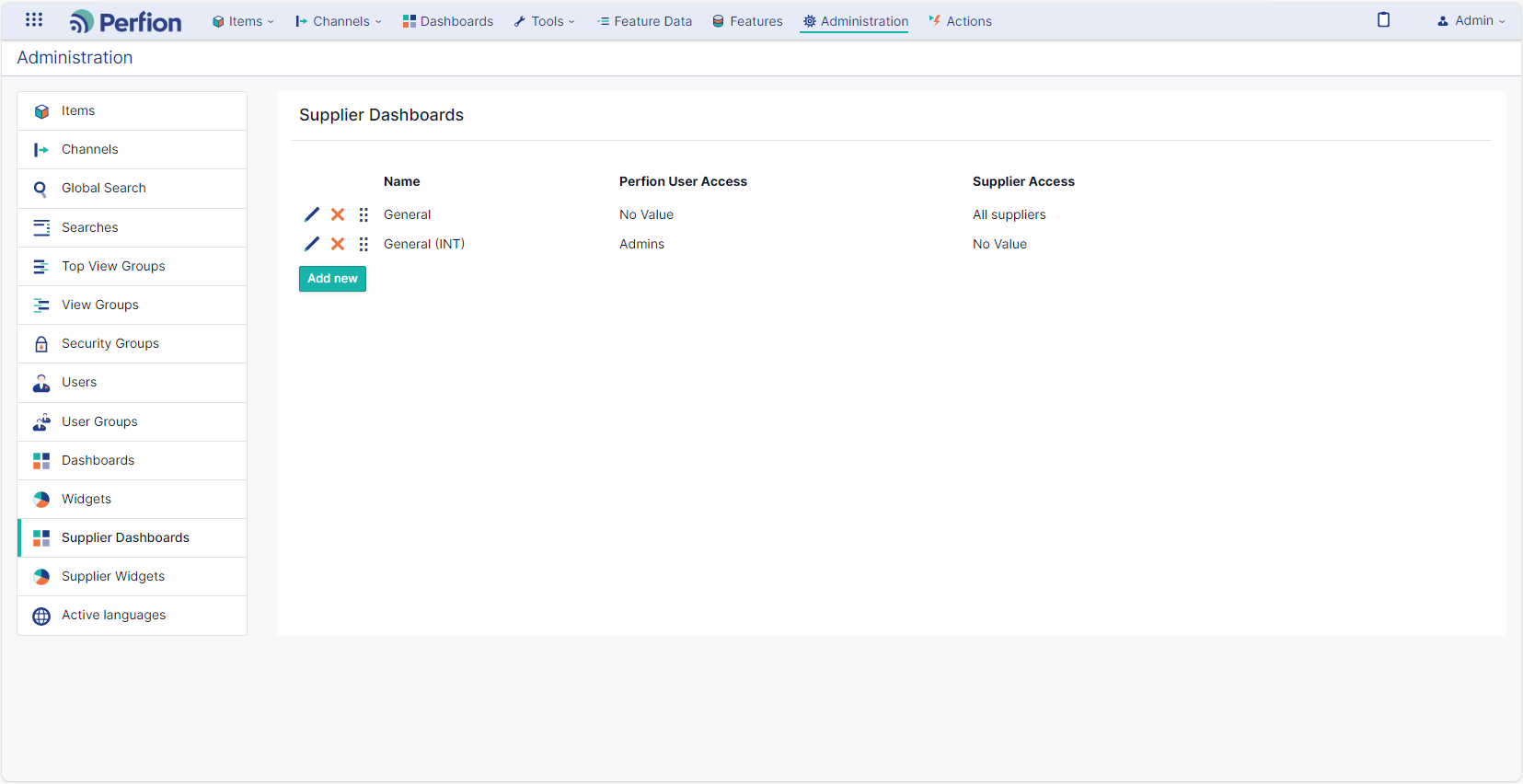Open Users in the sidebar

(132, 382)
